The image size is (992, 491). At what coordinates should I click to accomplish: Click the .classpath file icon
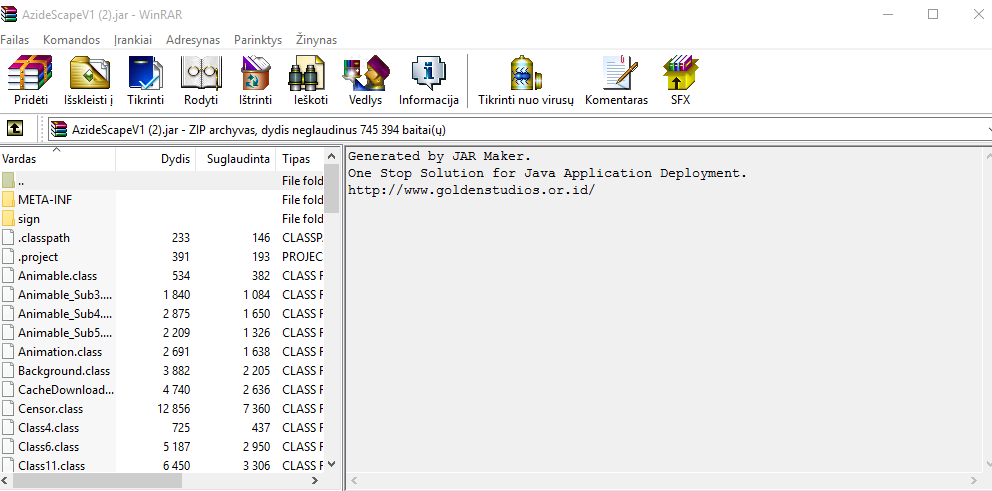(x=8, y=238)
